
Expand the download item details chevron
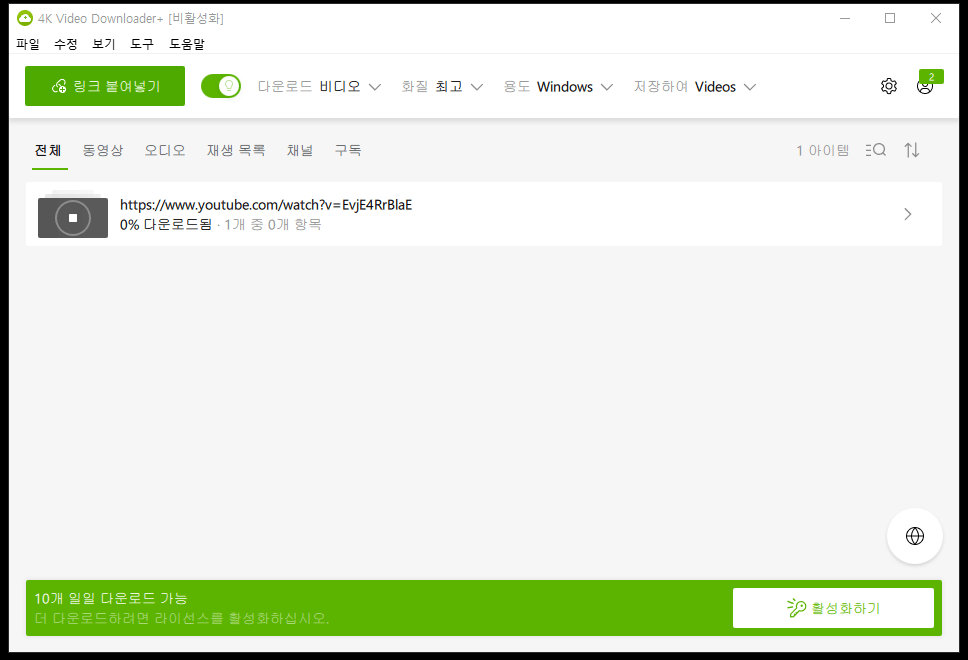click(x=907, y=214)
